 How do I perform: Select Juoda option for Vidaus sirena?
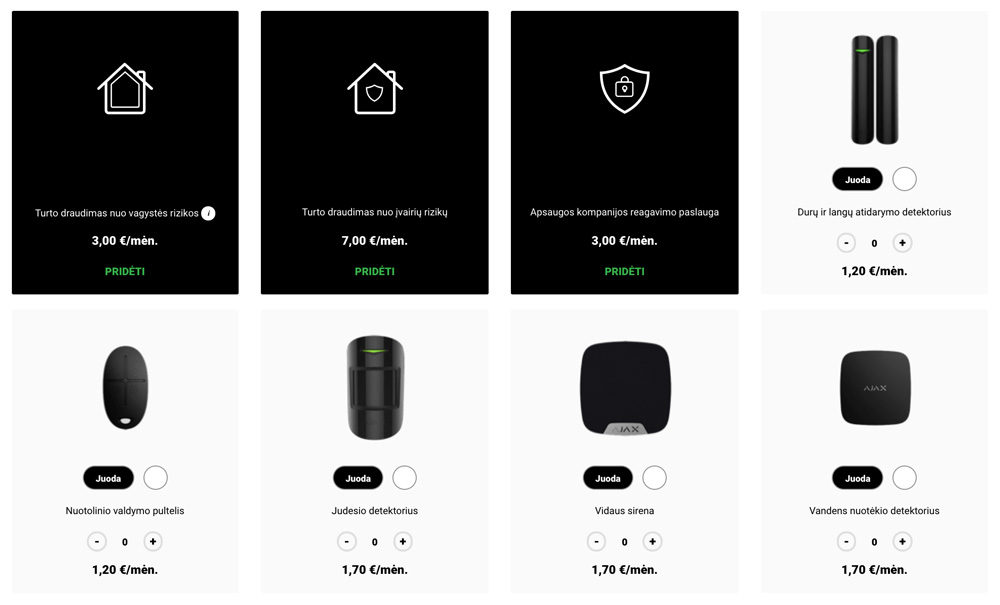coord(608,478)
